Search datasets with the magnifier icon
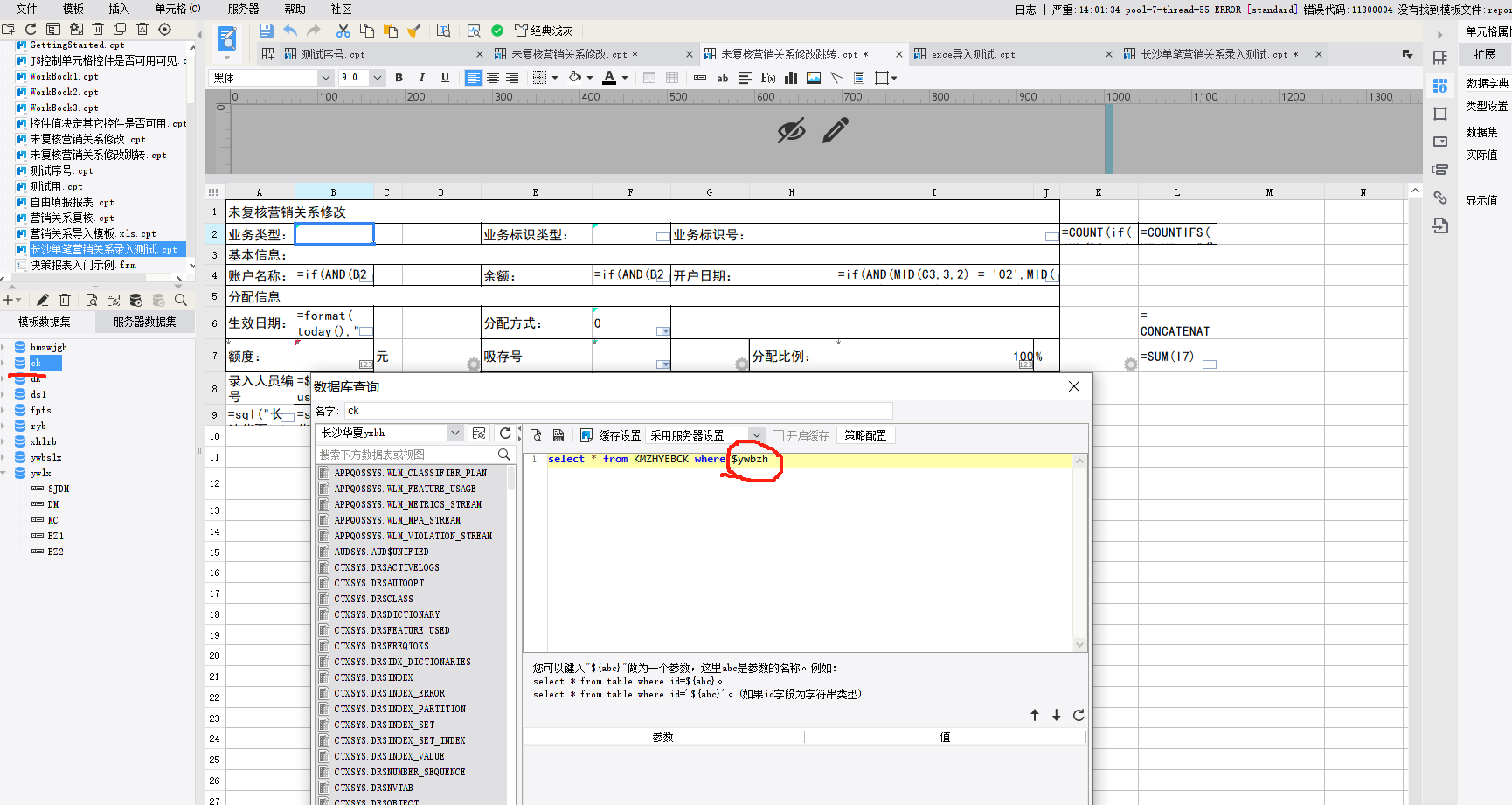 181,300
